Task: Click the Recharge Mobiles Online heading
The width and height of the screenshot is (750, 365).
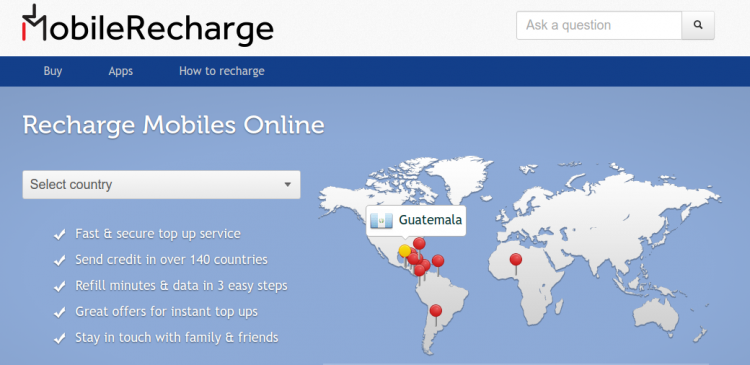Action: coord(174,125)
